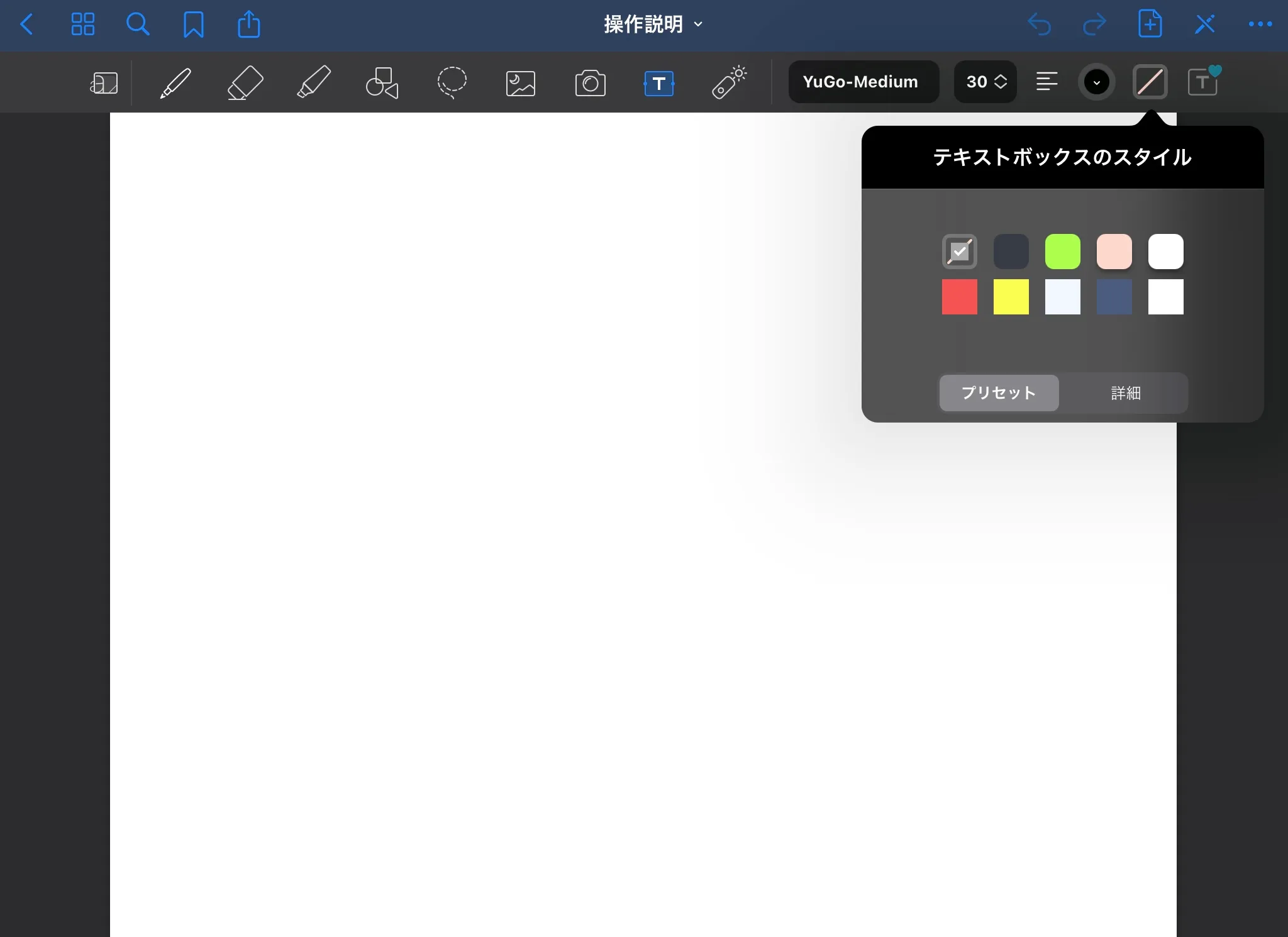Select the no-fill checked preset swatch
This screenshot has height=937, width=1288.
click(x=959, y=252)
